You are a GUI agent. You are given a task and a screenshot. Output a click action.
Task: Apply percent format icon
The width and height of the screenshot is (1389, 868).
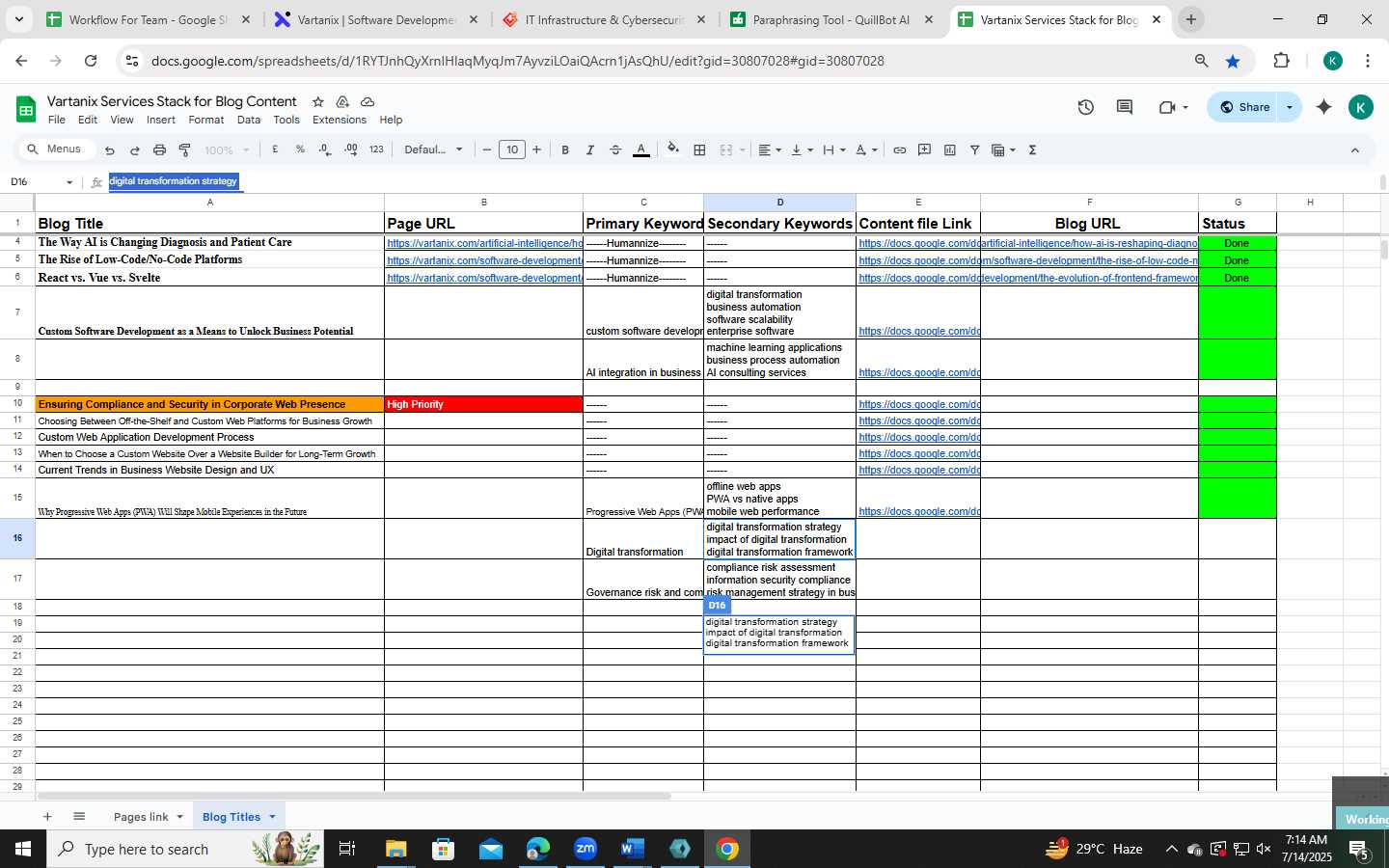[300, 149]
